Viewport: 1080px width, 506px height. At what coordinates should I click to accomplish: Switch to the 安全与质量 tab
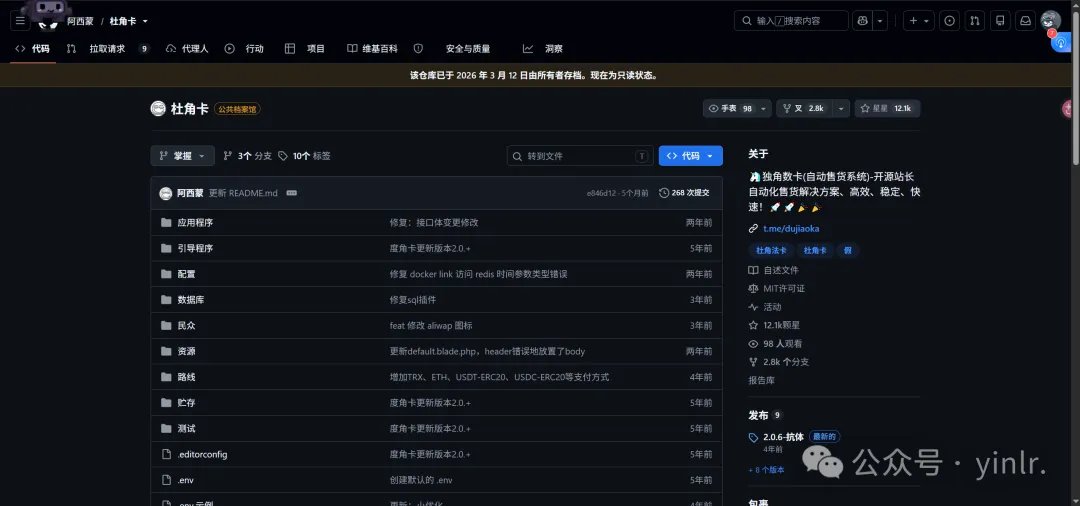(x=453, y=49)
